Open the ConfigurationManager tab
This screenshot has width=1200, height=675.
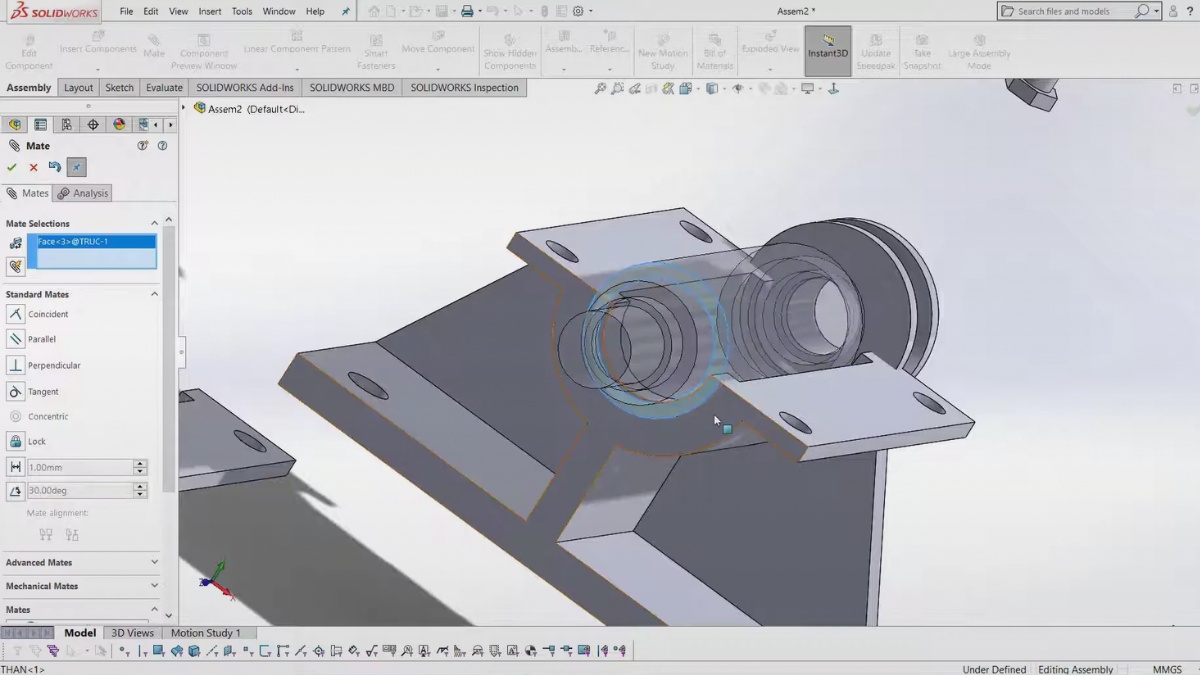click(66, 125)
